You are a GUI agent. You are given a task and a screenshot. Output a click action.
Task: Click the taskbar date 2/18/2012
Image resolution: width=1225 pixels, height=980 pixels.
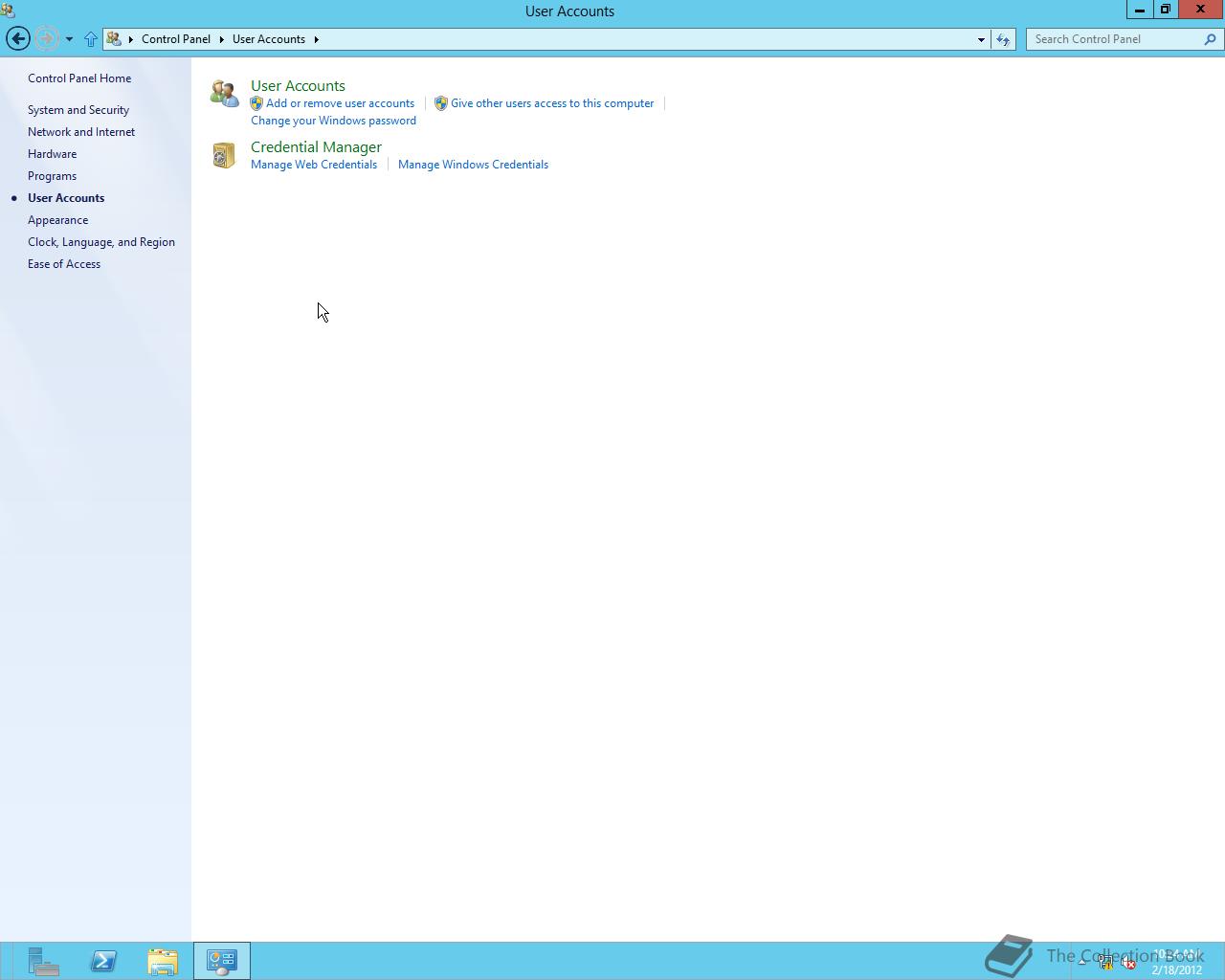pyautogui.click(x=1176, y=970)
